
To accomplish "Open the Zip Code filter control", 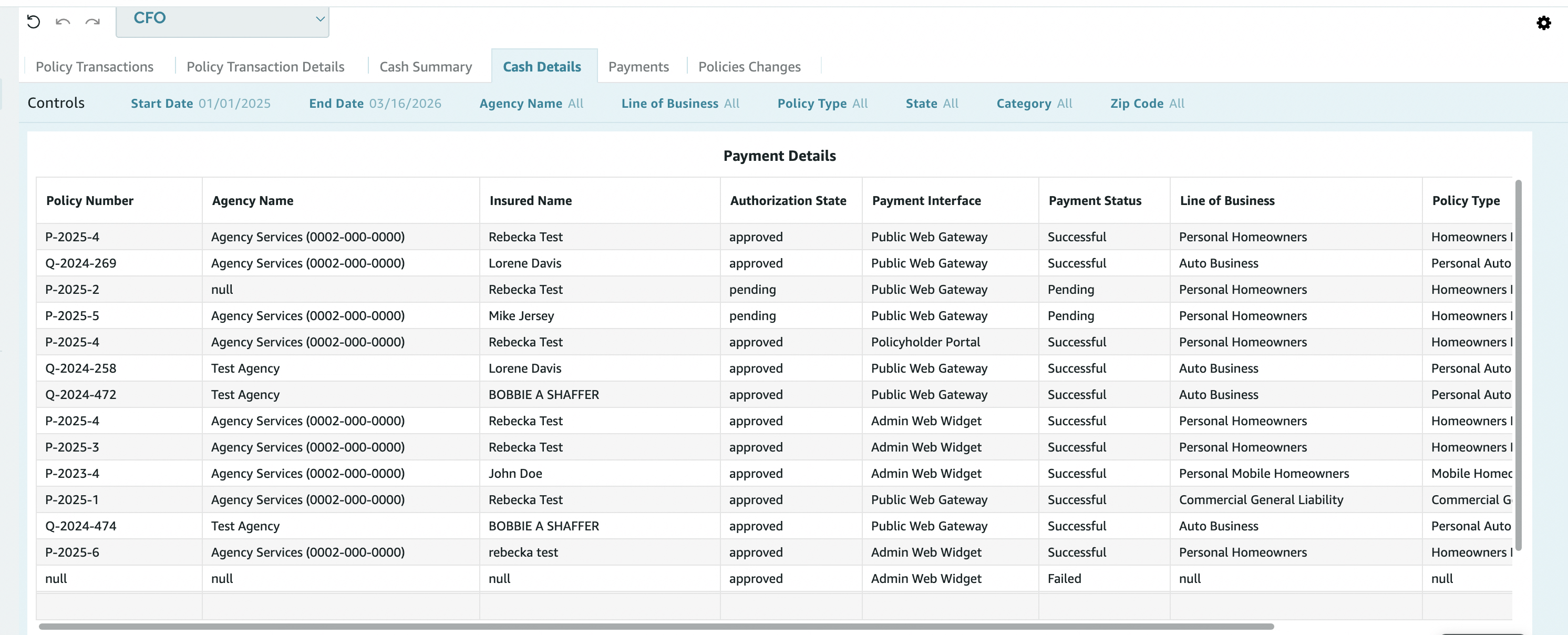I will click(x=1147, y=104).
